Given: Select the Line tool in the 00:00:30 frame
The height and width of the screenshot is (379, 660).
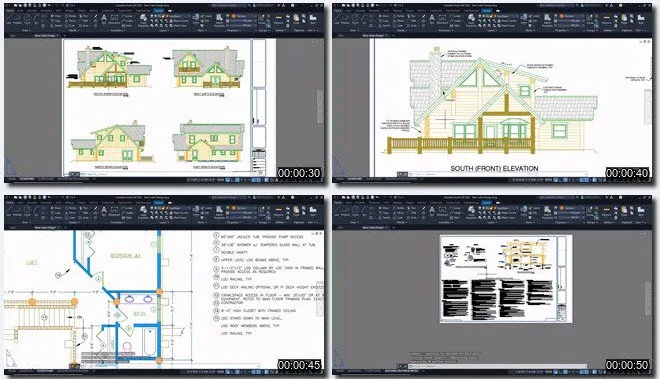Looking at the screenshot, I should (8, 18).
